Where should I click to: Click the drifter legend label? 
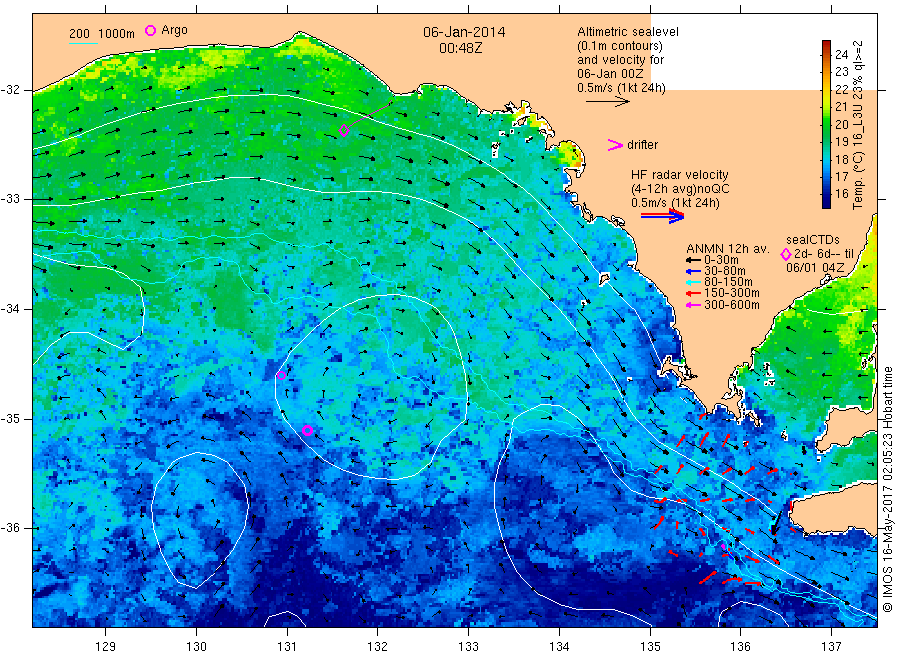pos(642,145)
